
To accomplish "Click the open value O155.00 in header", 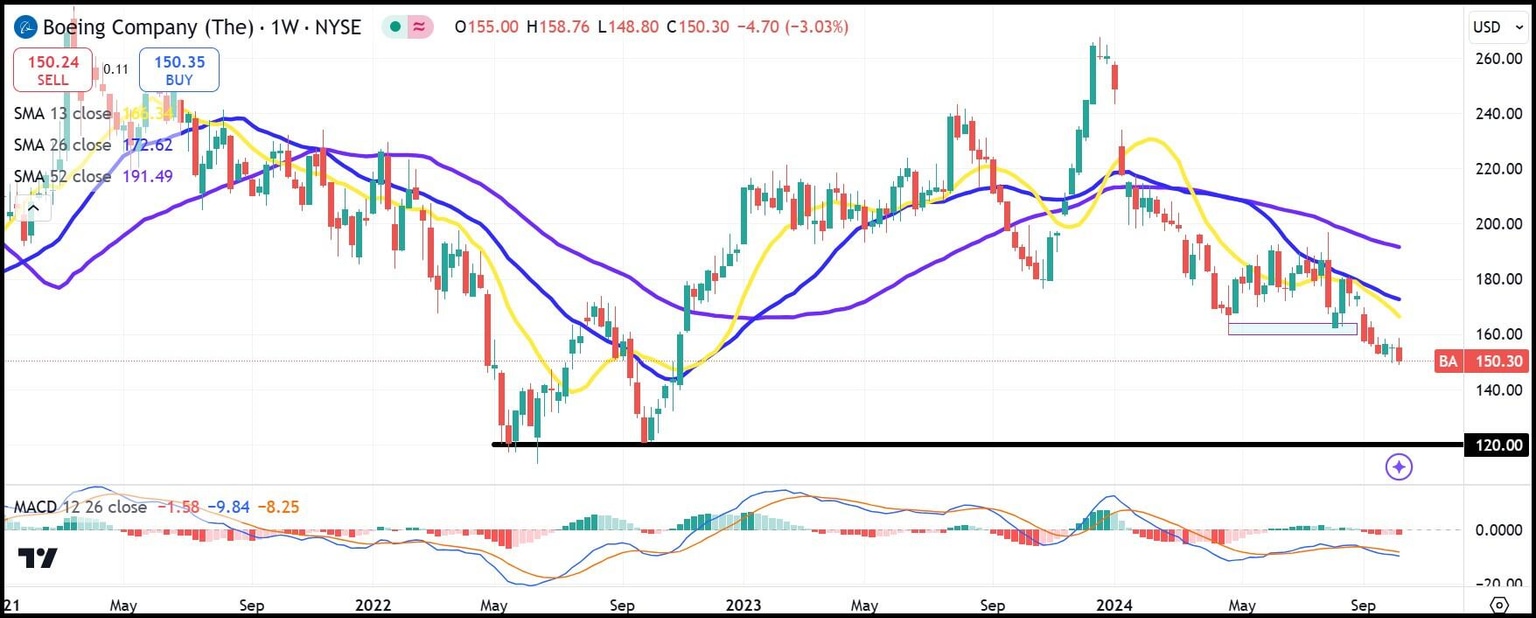I will pos(486,27).
